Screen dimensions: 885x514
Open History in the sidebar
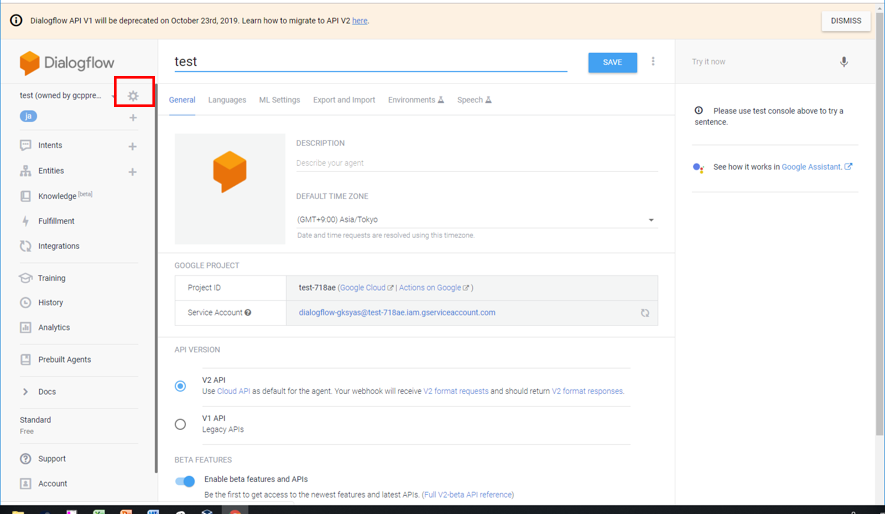[x=50, y=302]
